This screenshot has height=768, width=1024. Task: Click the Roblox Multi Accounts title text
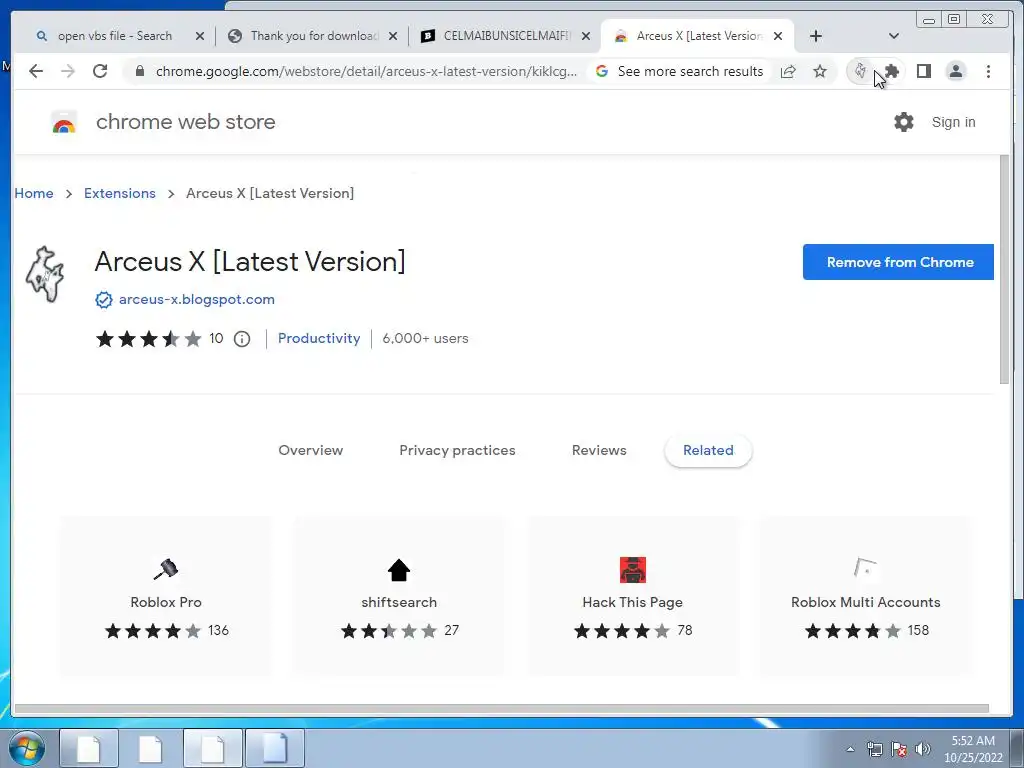click(x=865, y=602)
